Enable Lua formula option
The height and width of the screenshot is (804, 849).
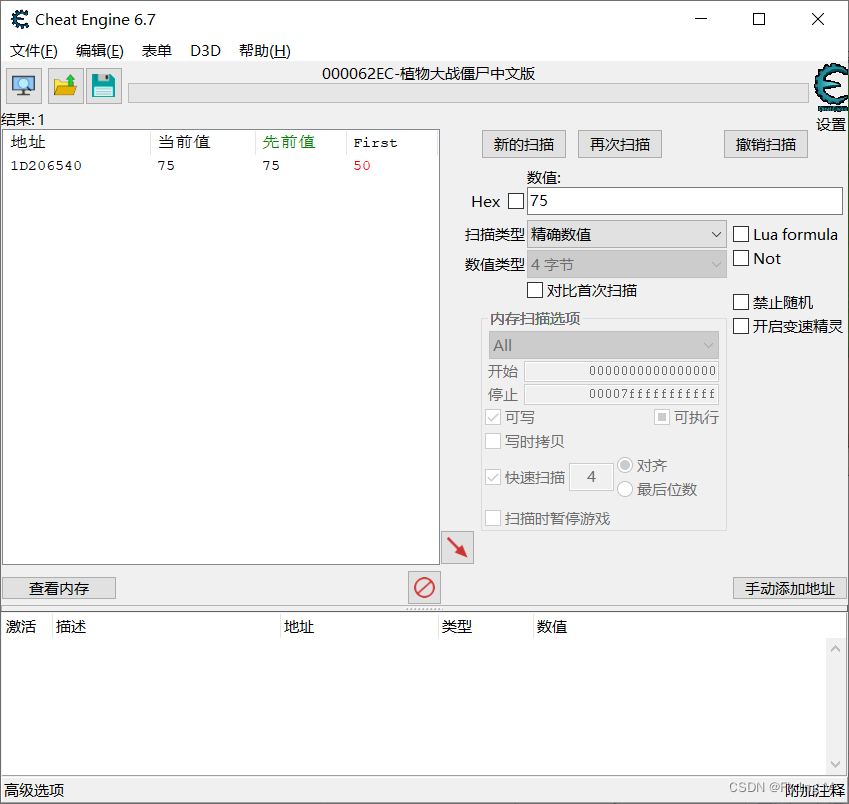coord(740,233)
